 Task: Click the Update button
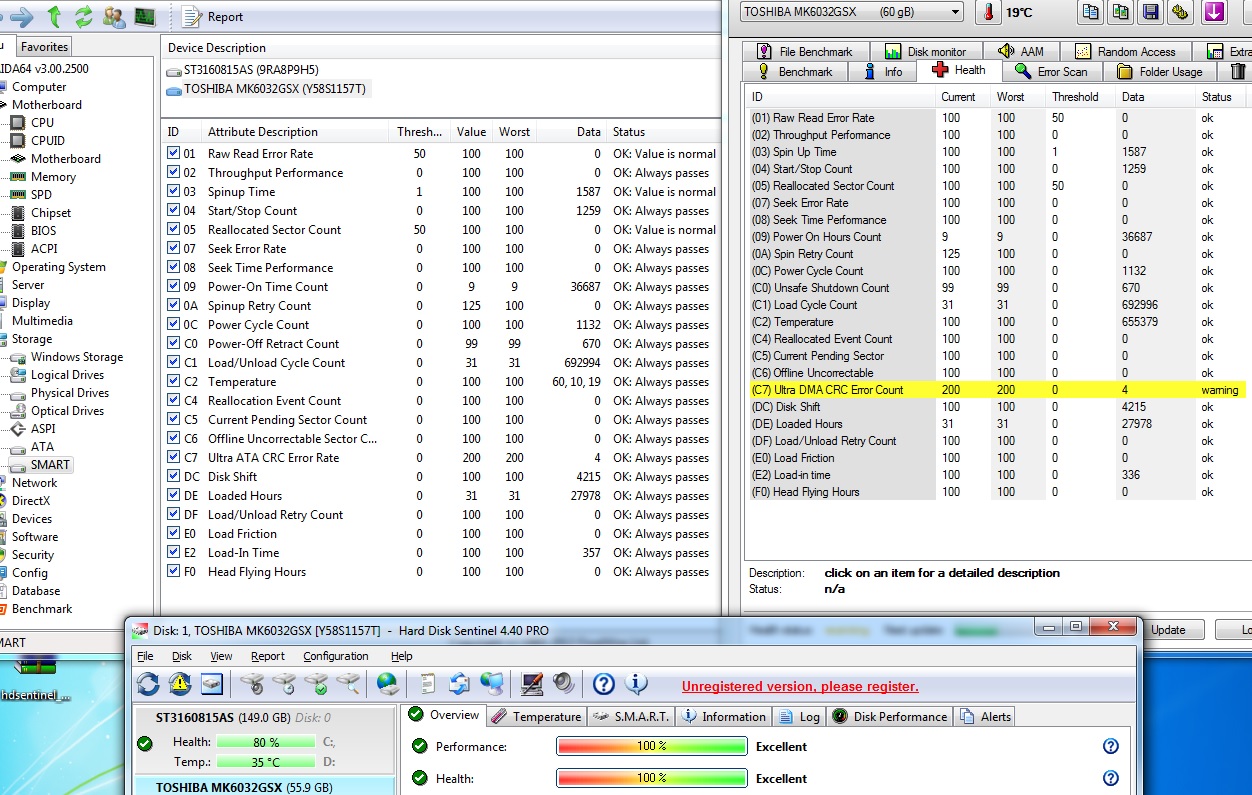tap(1167, 630)
